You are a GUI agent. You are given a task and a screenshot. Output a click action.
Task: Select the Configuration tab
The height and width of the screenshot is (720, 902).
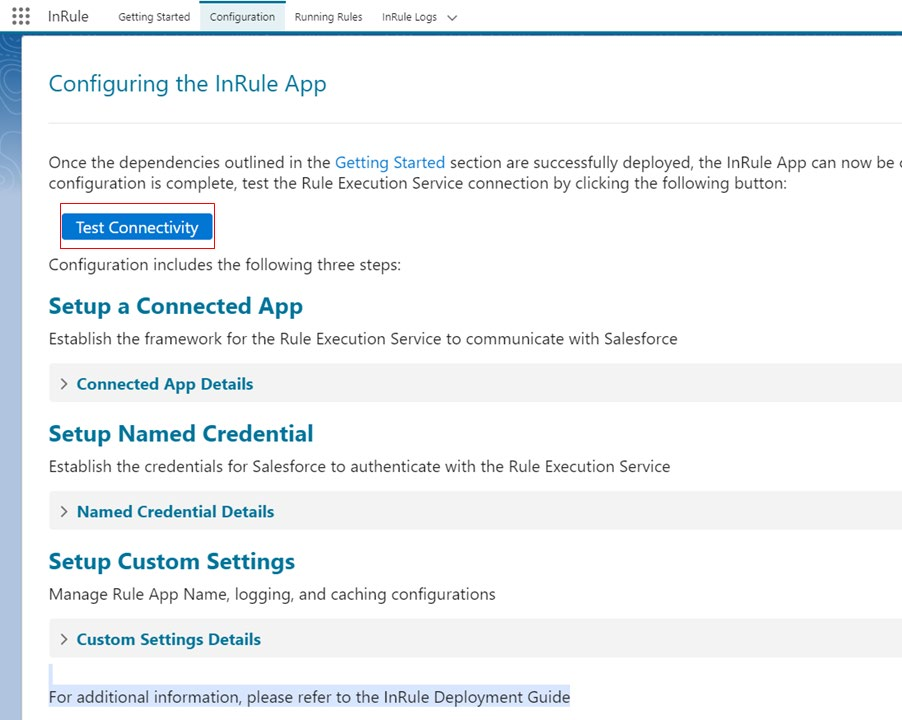click(242, 17)
